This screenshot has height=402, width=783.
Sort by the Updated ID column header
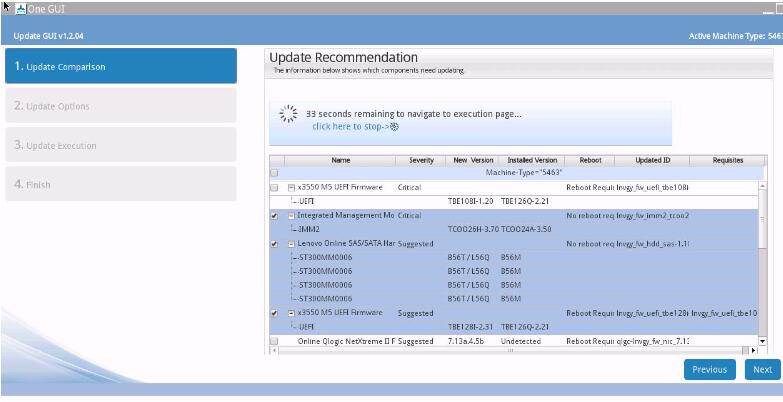click(x=652, y=160)
